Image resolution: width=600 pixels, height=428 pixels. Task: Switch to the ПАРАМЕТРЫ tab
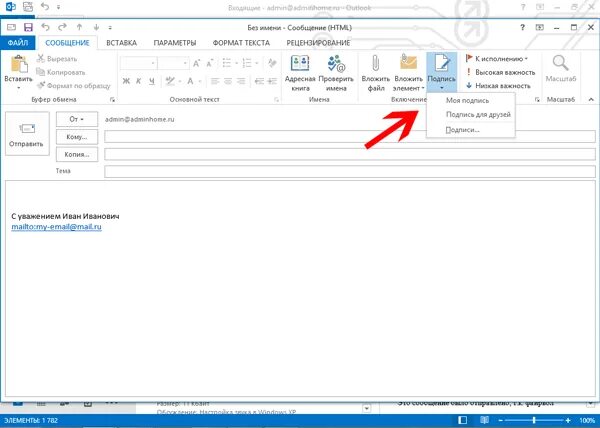tap(175, 43)
